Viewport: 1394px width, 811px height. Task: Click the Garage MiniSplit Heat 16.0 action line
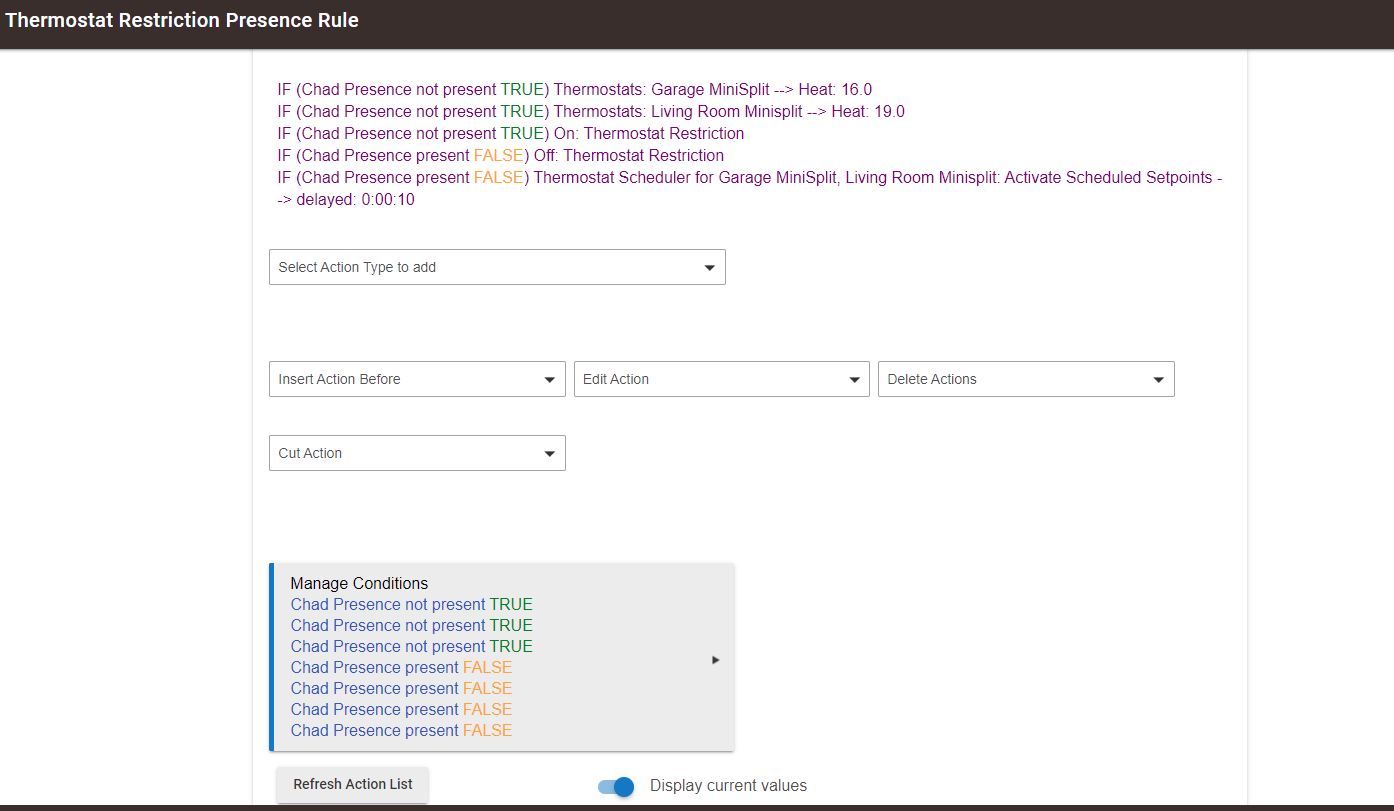[x=575, y=89]
